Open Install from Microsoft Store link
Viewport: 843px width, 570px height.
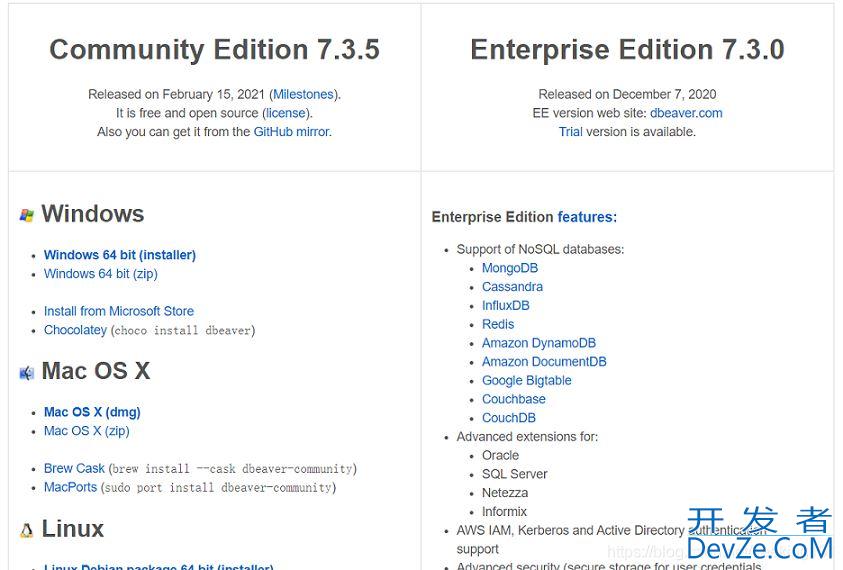pyautogui.click(x=119, y=311)
